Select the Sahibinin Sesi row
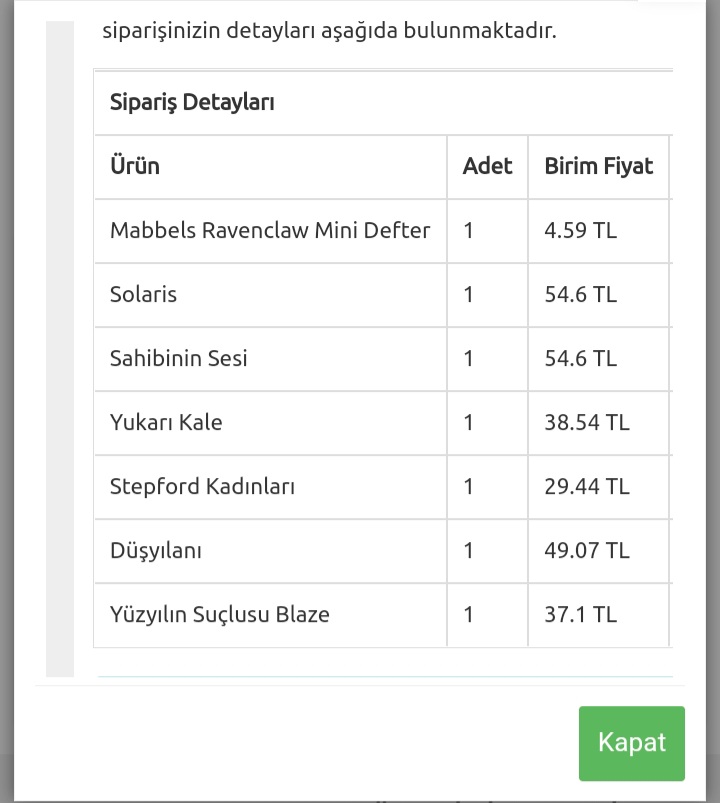The image size is (720, 803). point(179,358)
